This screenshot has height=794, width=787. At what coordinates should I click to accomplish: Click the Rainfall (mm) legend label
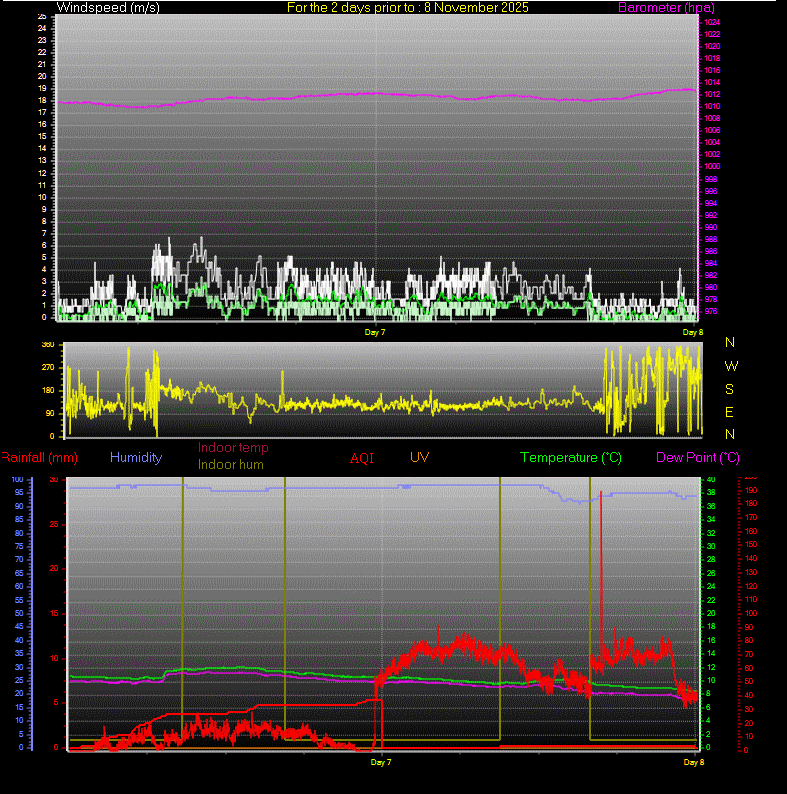[39, 457]
